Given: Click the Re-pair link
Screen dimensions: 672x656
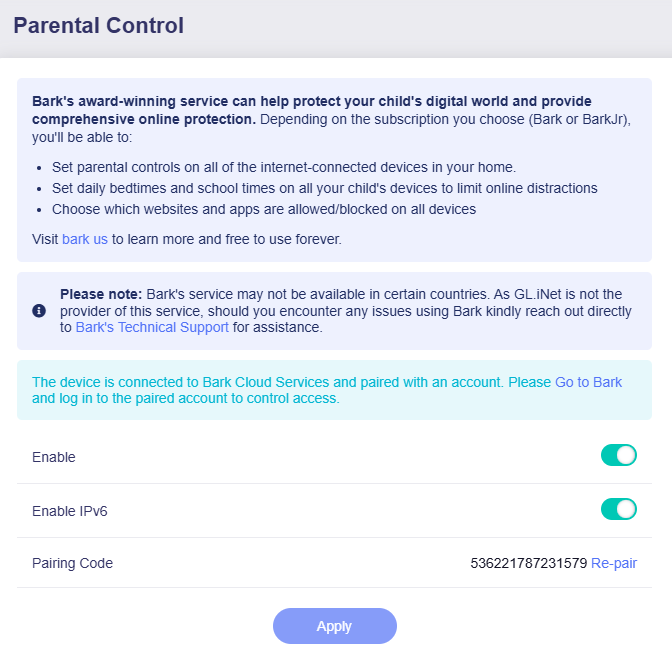Looking at the screenshot, I should coord(614,563).
